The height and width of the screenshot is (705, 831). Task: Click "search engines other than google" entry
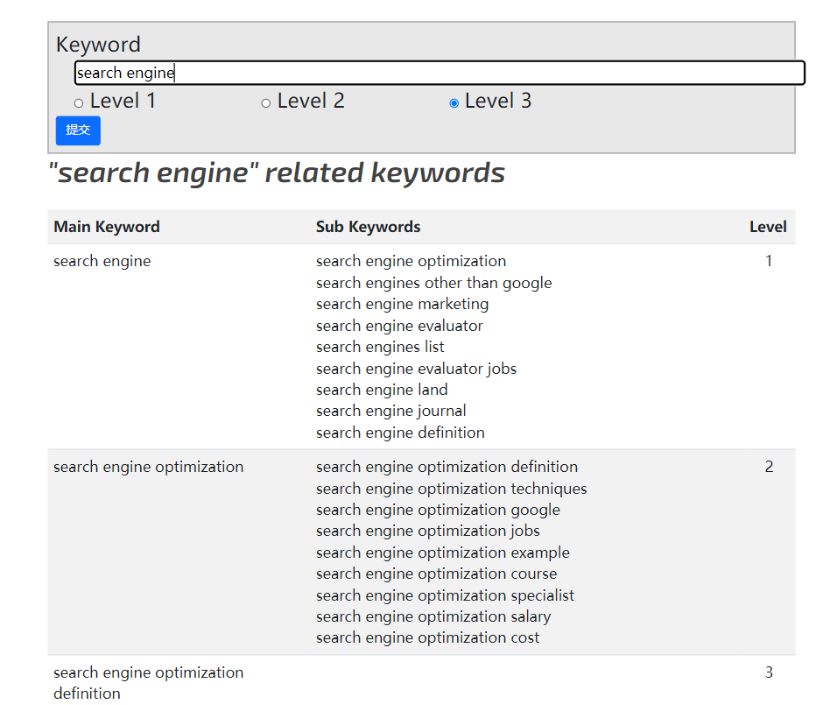434,283
